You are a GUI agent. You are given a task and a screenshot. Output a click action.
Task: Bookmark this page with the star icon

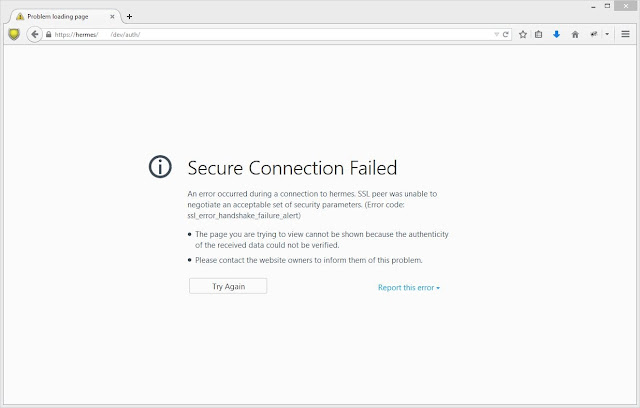[522, 33]
